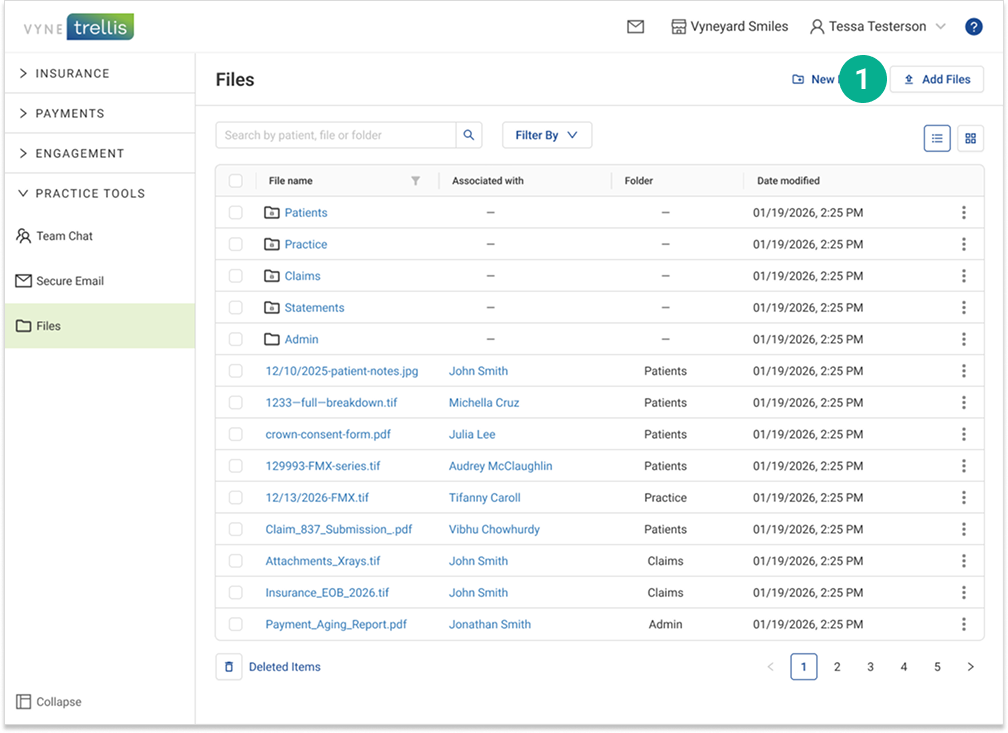The height and width of the screenshot is (733, 1008).
Task: Click the search by patient, file or folder field
Action: [x=336, y=135]
